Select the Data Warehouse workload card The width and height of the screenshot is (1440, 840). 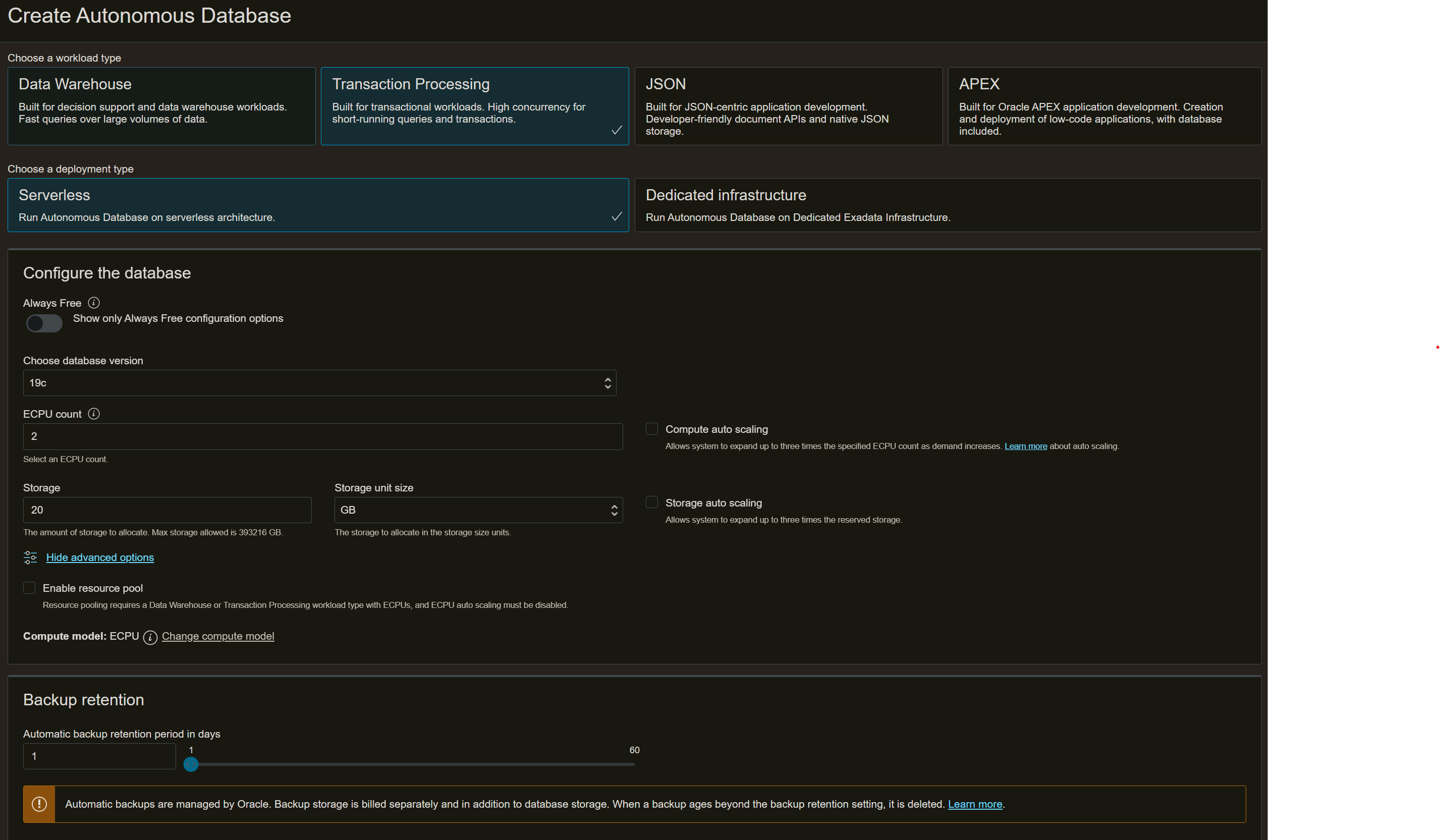click(x=161, y=106)
